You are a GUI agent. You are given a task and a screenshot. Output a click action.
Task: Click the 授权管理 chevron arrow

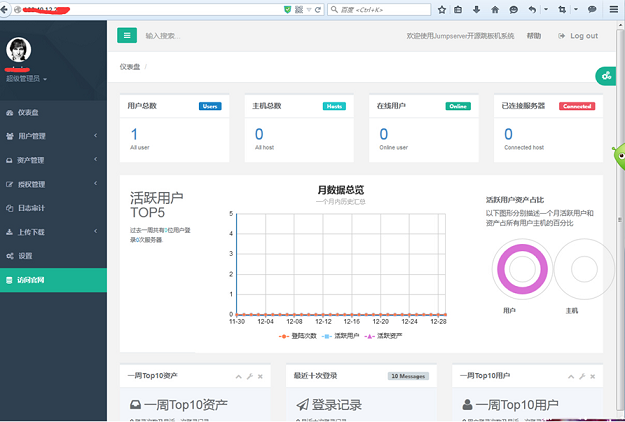coord(96,183)
